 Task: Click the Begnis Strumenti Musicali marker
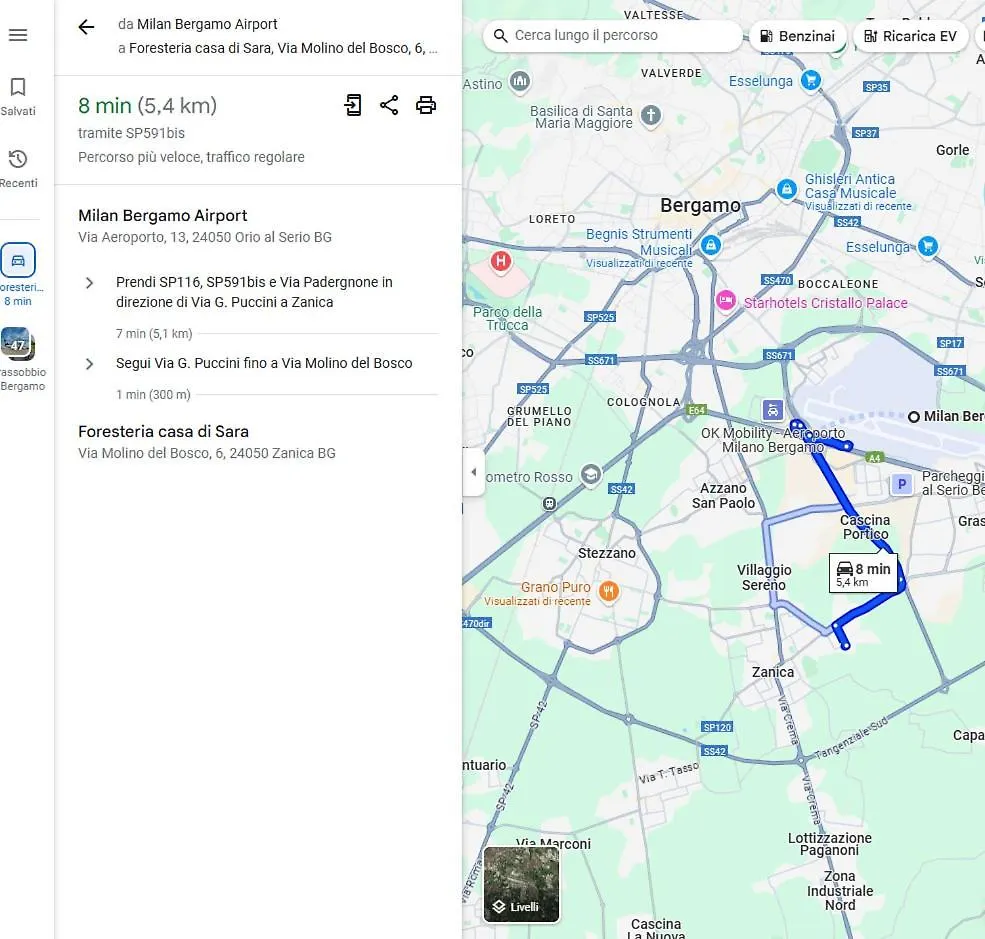pos(710,245)
